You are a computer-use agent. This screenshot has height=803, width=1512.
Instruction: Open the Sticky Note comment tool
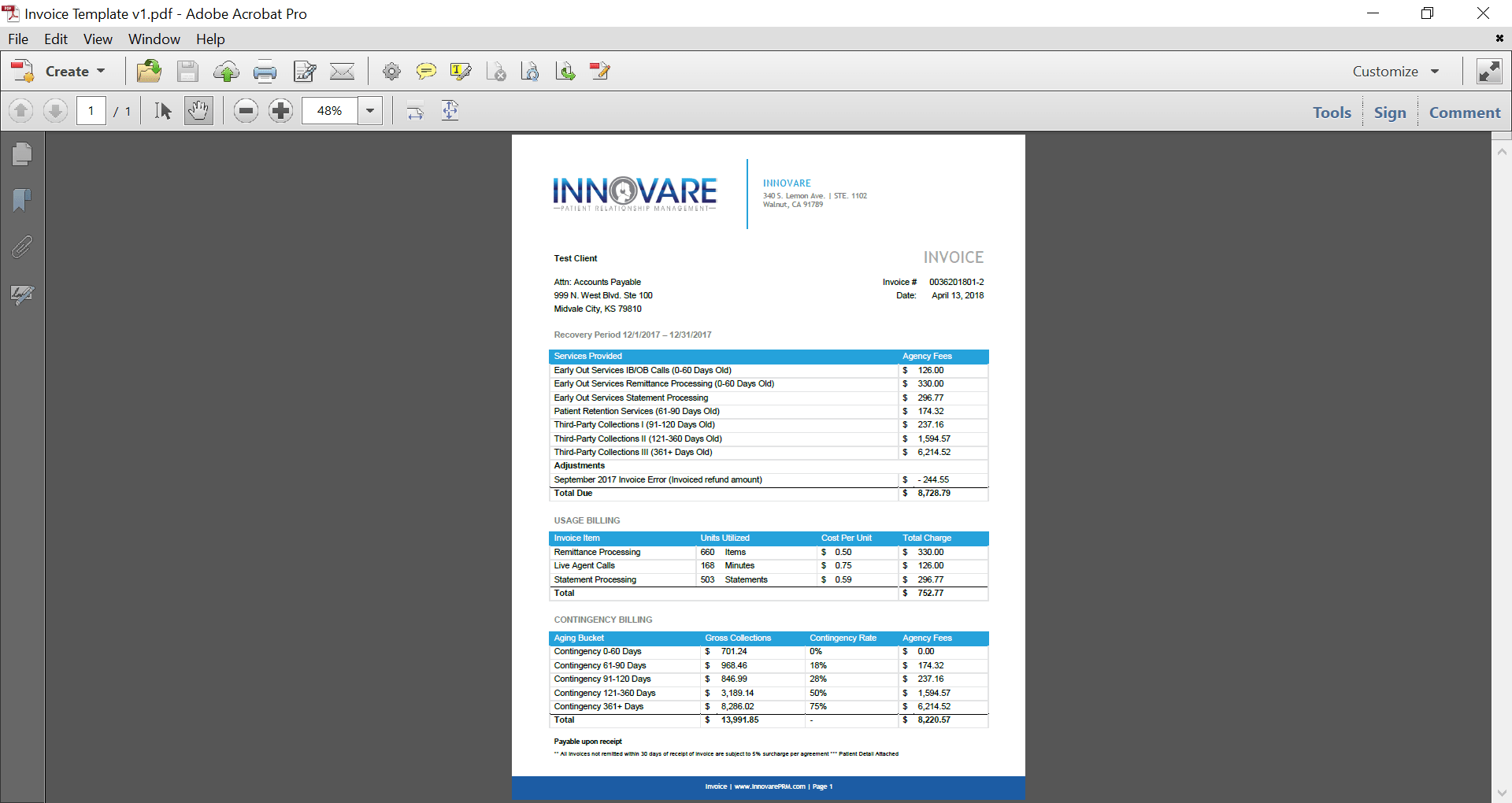coord(426,71)
